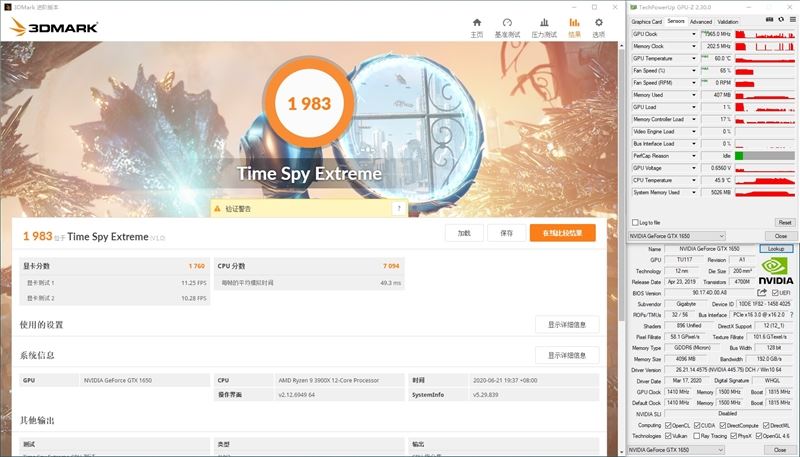Open System Memory Used sensor dropdown
The width and height of the screenshot is (800, 457).
[x=693, y=193]
